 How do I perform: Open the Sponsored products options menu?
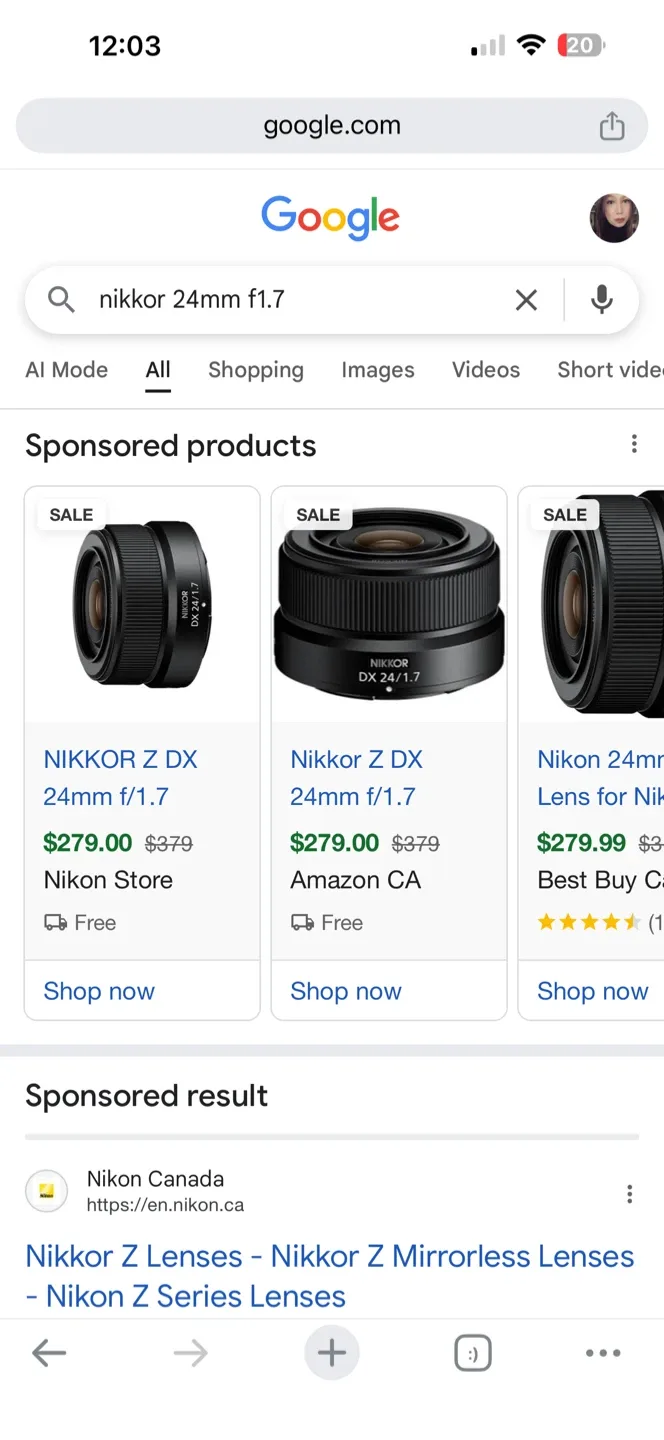[634, 443]
